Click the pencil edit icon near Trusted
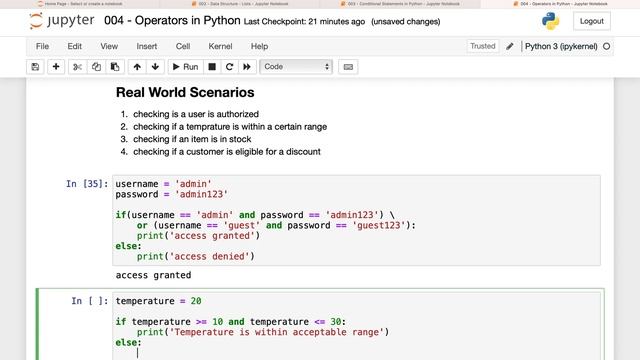 tap(510, 46)
